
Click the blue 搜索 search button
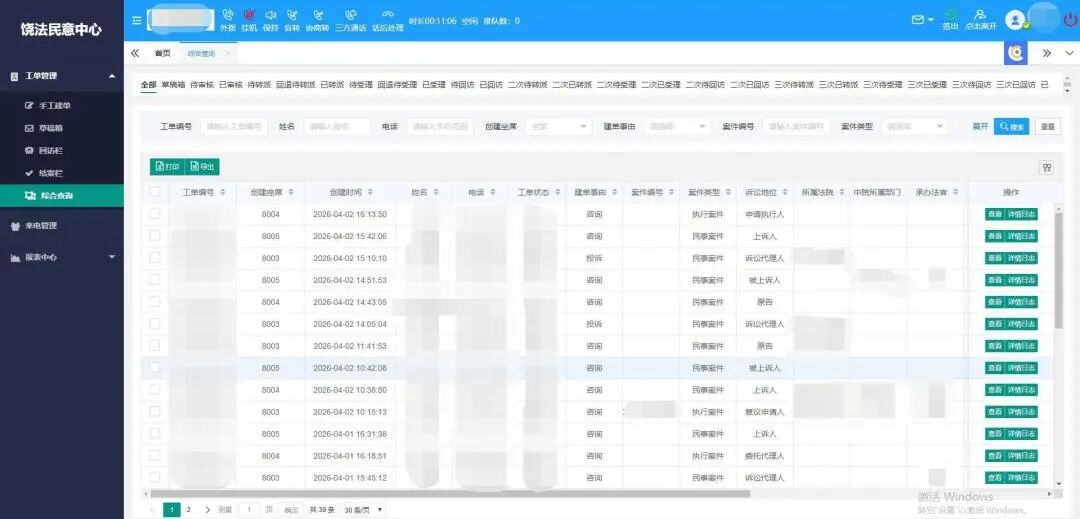(1011, 127)
